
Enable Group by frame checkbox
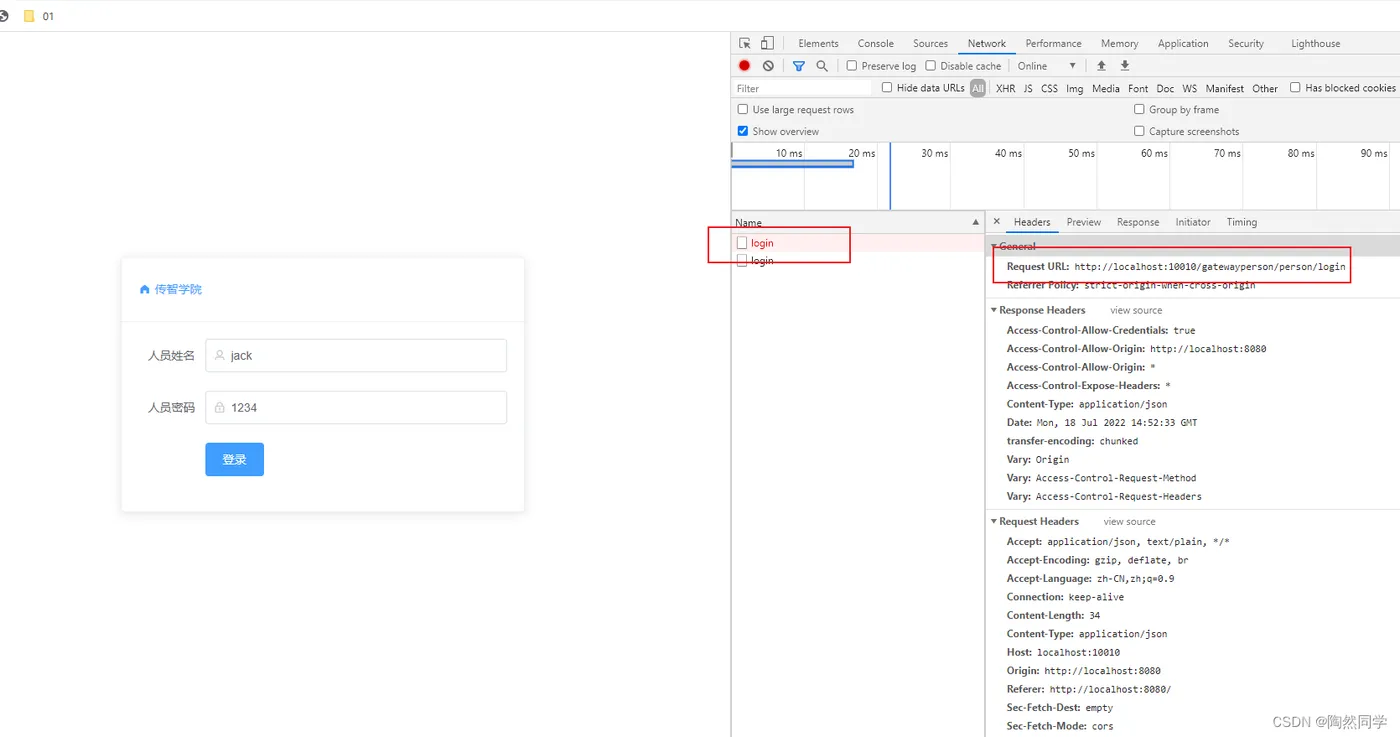[1139, 110]
